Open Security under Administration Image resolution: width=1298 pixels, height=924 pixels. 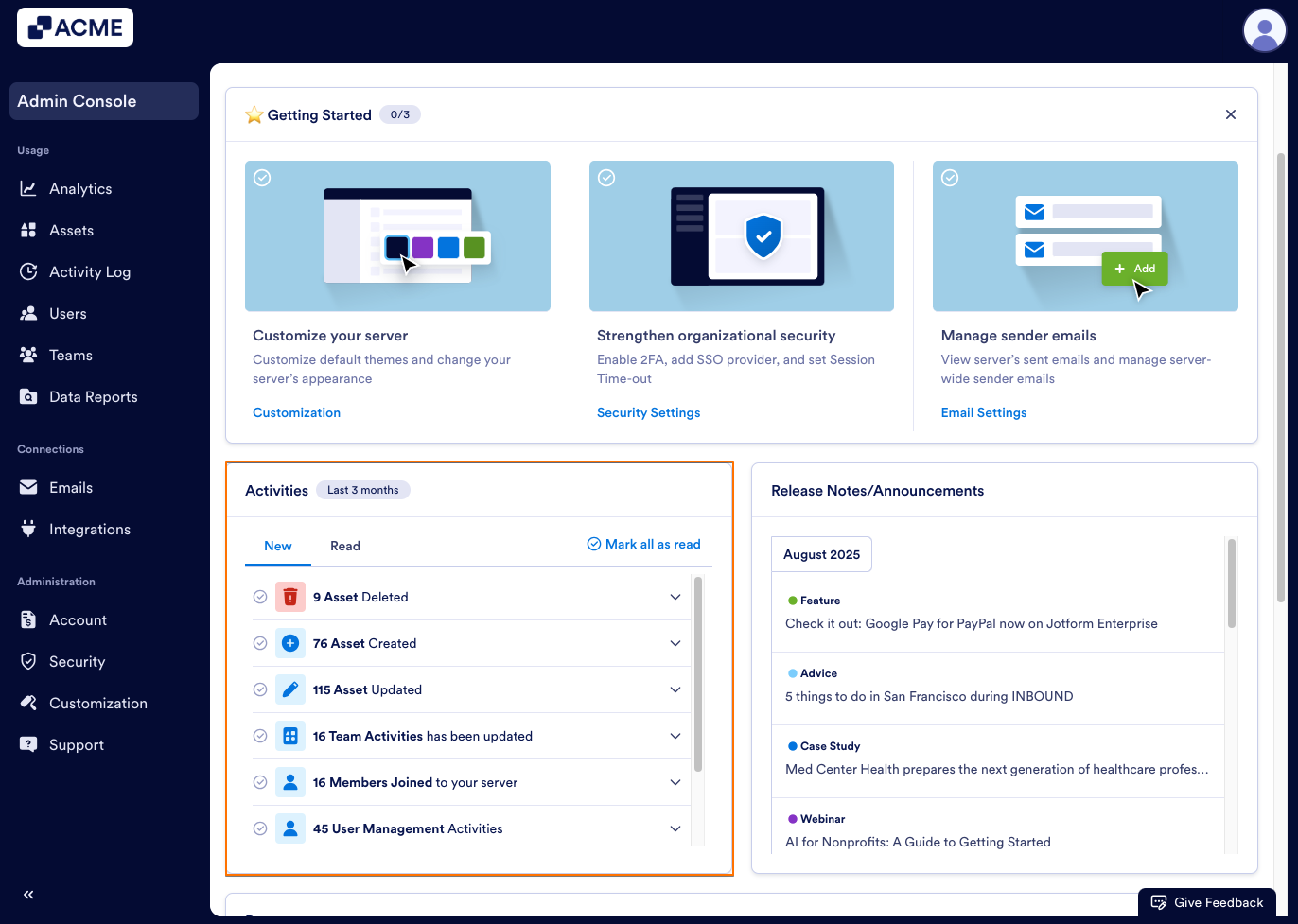pyautogui.click(x=28, y=661)
